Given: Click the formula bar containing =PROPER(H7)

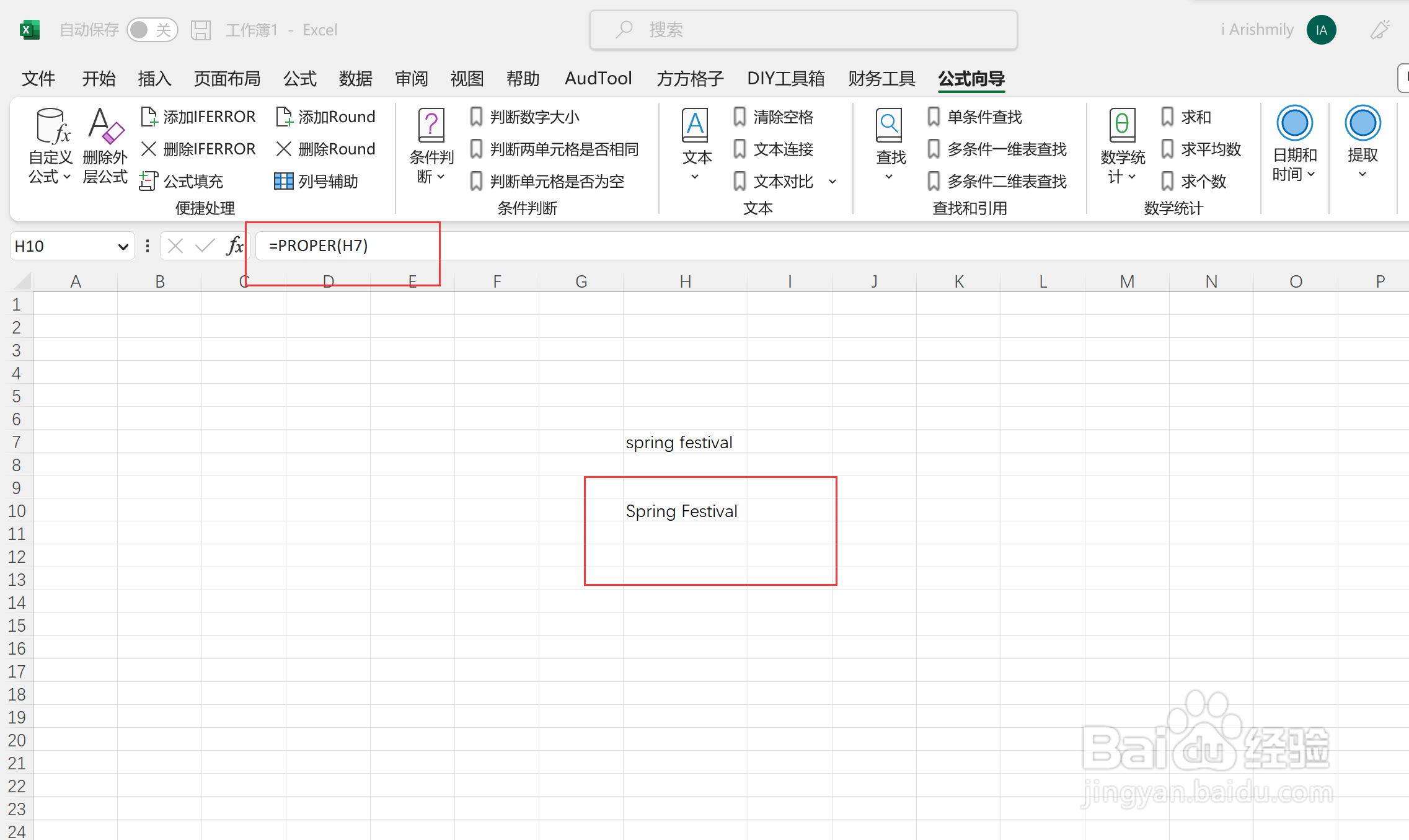Looking at the screenshot, I should (x=831, y=246).
